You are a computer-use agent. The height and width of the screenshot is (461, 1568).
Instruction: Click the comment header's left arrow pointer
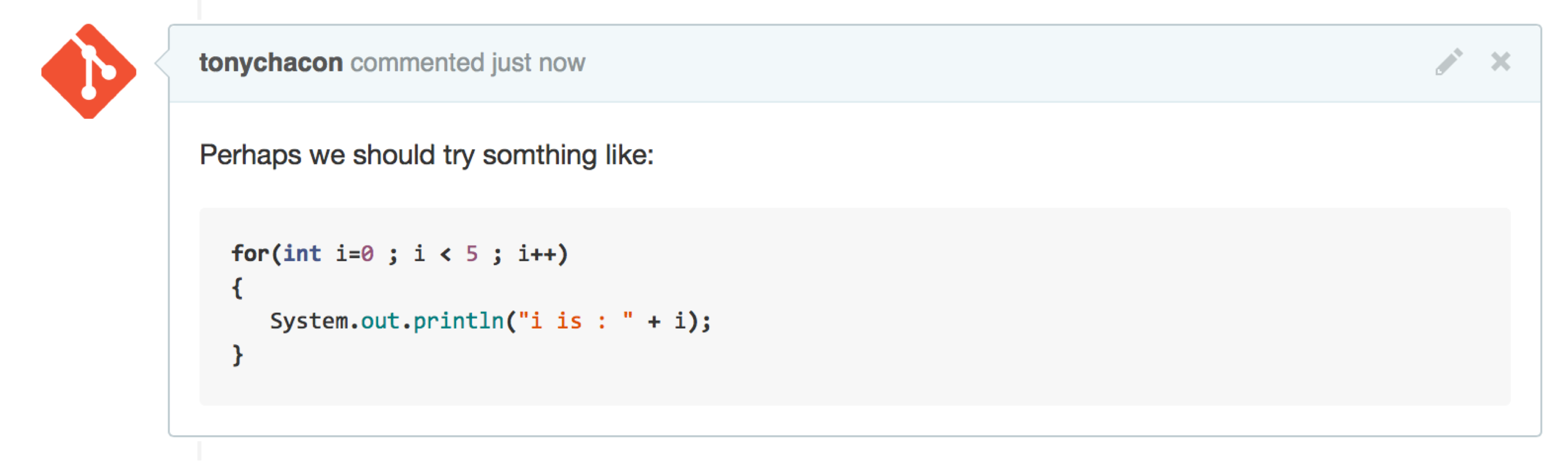(x=161, y=63)
